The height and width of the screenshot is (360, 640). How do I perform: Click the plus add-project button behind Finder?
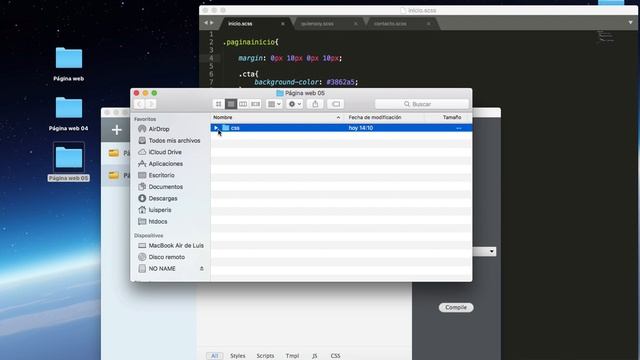click(117, 130)
